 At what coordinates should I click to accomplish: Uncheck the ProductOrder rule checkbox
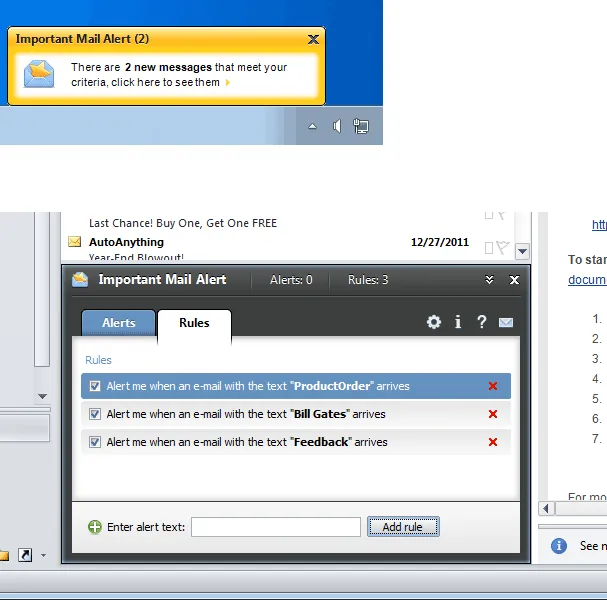(x=95, y=386)
